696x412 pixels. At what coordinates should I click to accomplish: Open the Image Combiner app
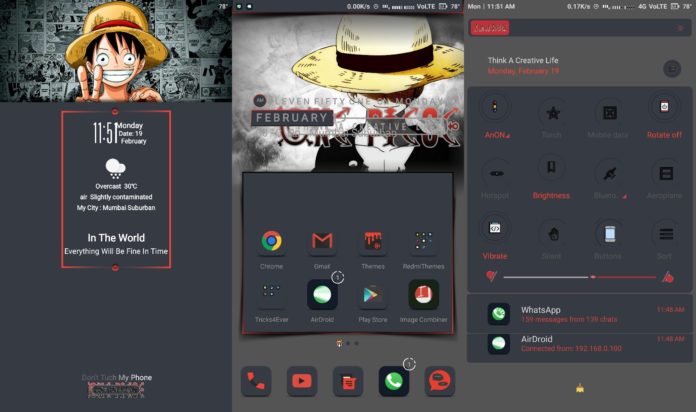423,294
